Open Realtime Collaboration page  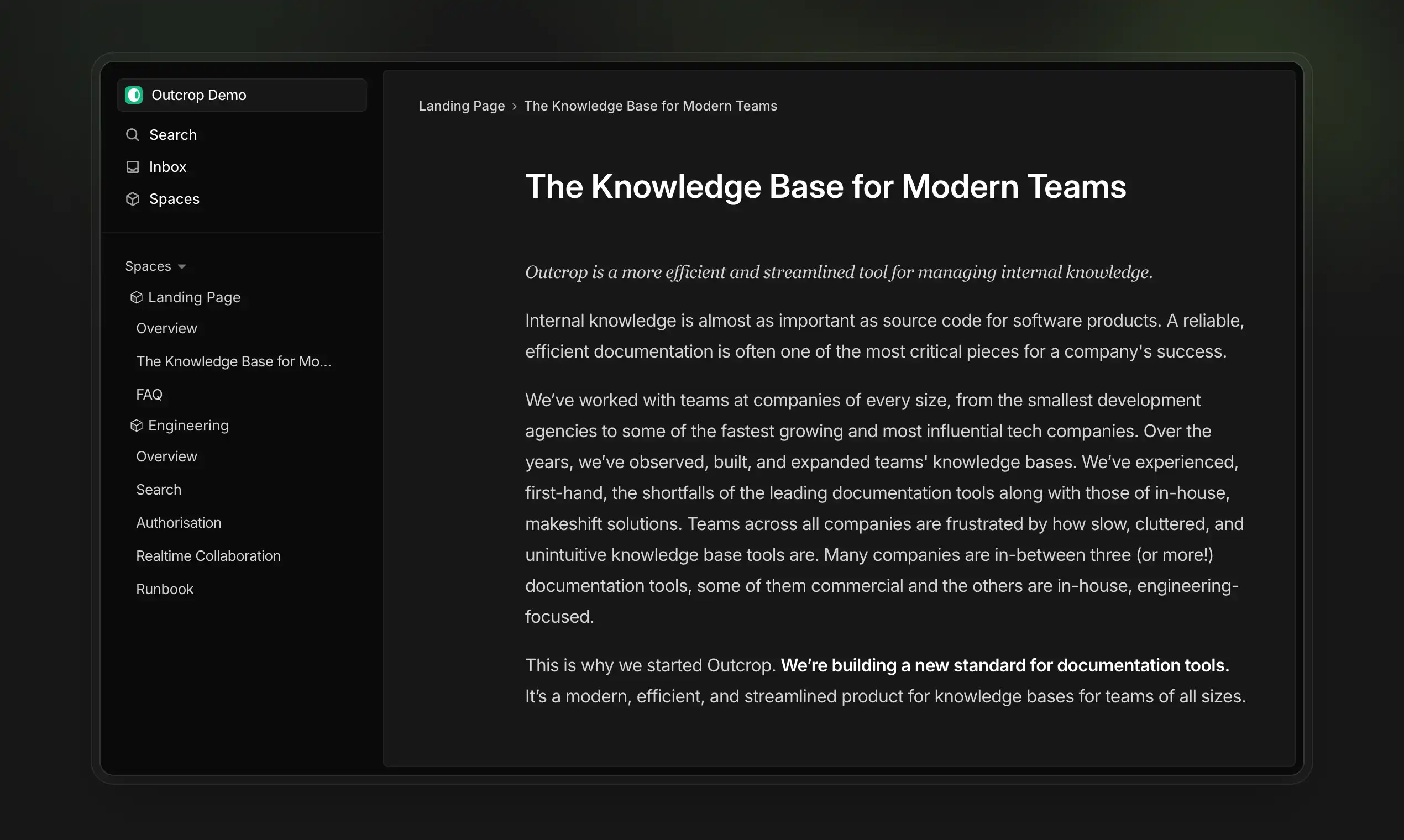pos(208,556)
